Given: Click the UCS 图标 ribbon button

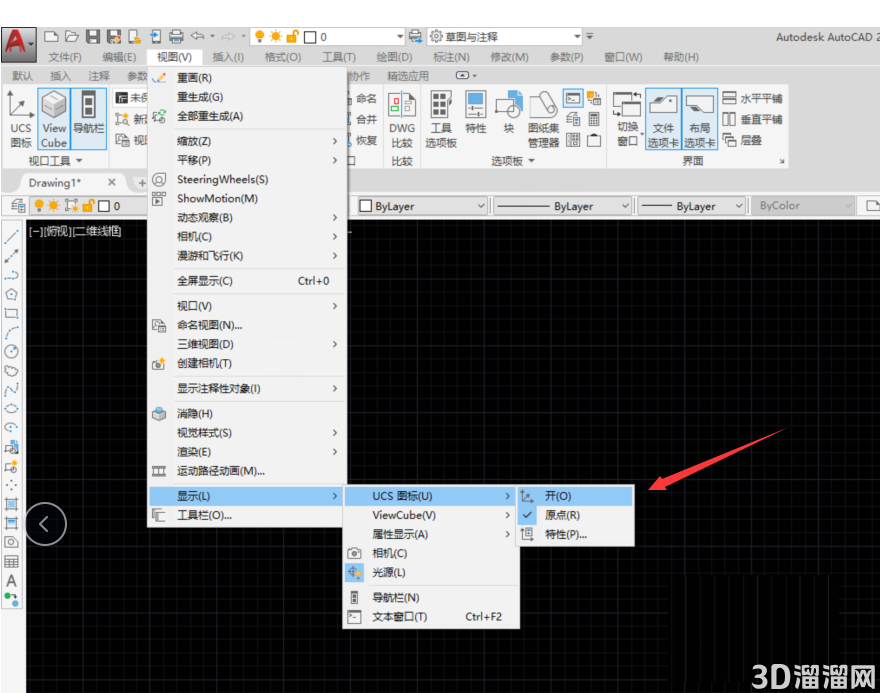Looking at the screenshot, I should 21,119.
